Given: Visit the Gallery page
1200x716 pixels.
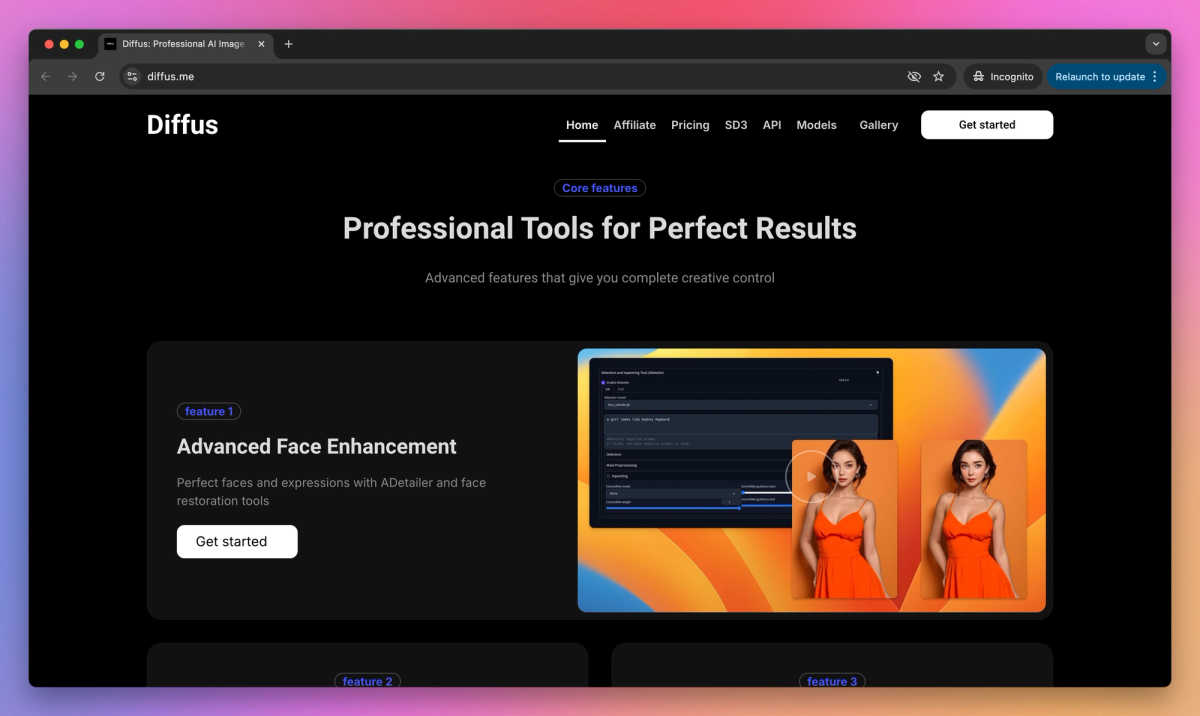Looking at the screenshot, I should (879, 125).
